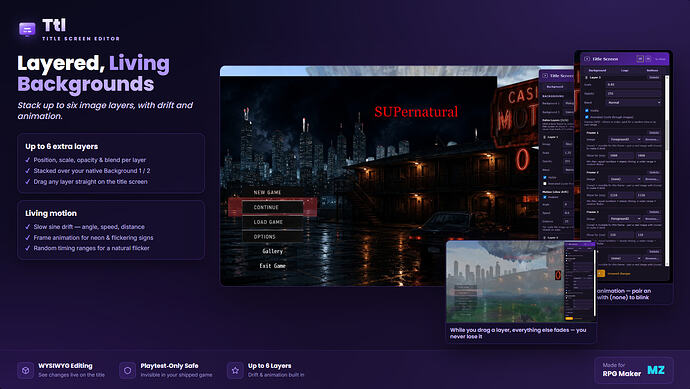Open the Frame 3 Image dropdown

624,219
